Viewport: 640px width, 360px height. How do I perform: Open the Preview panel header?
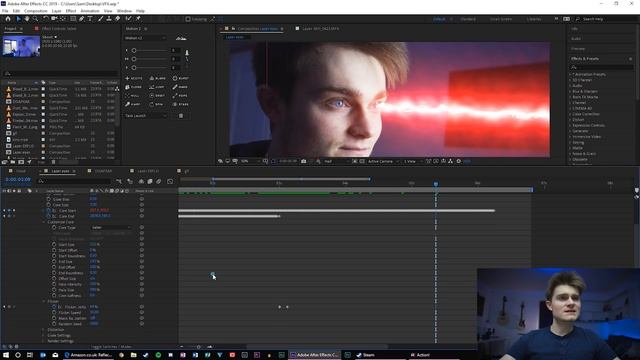pyautogui.click(x=578, y=49)
